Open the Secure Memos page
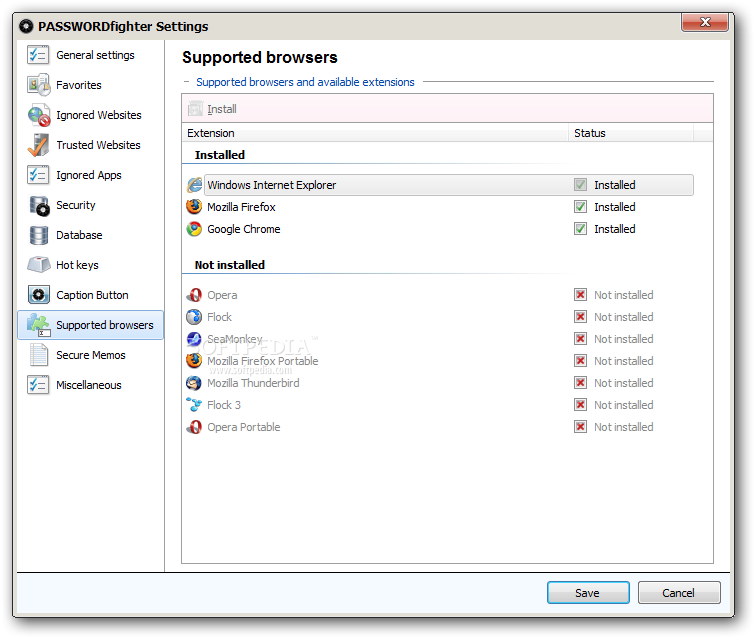The height and width of the screenshot is (638, 755). point(91,355)
